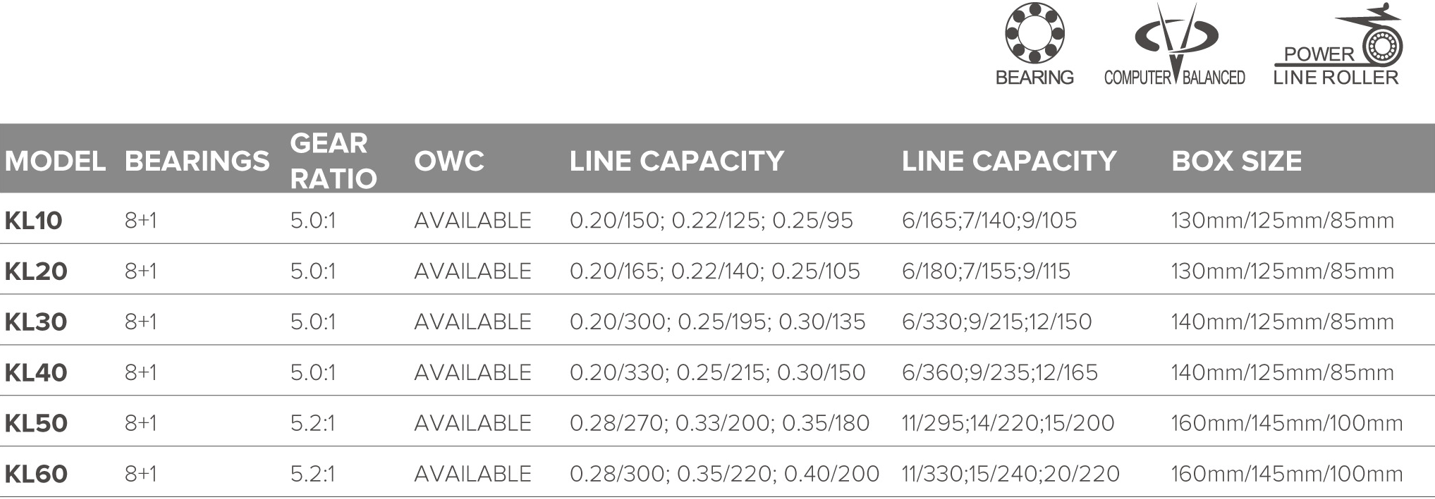Select the KL50 model row label

[36, 423]
